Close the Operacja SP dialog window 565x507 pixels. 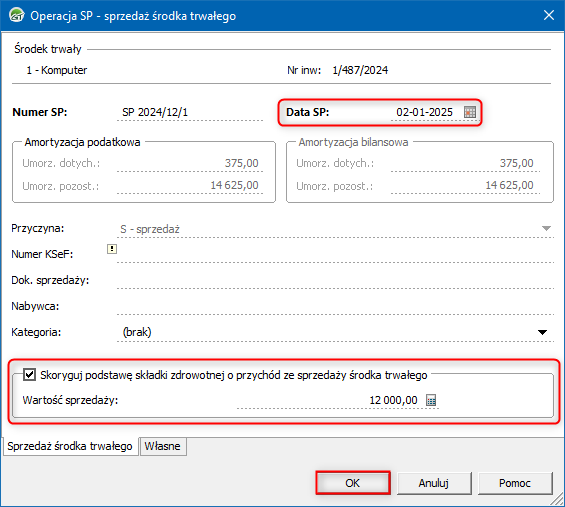click(549, 15)
